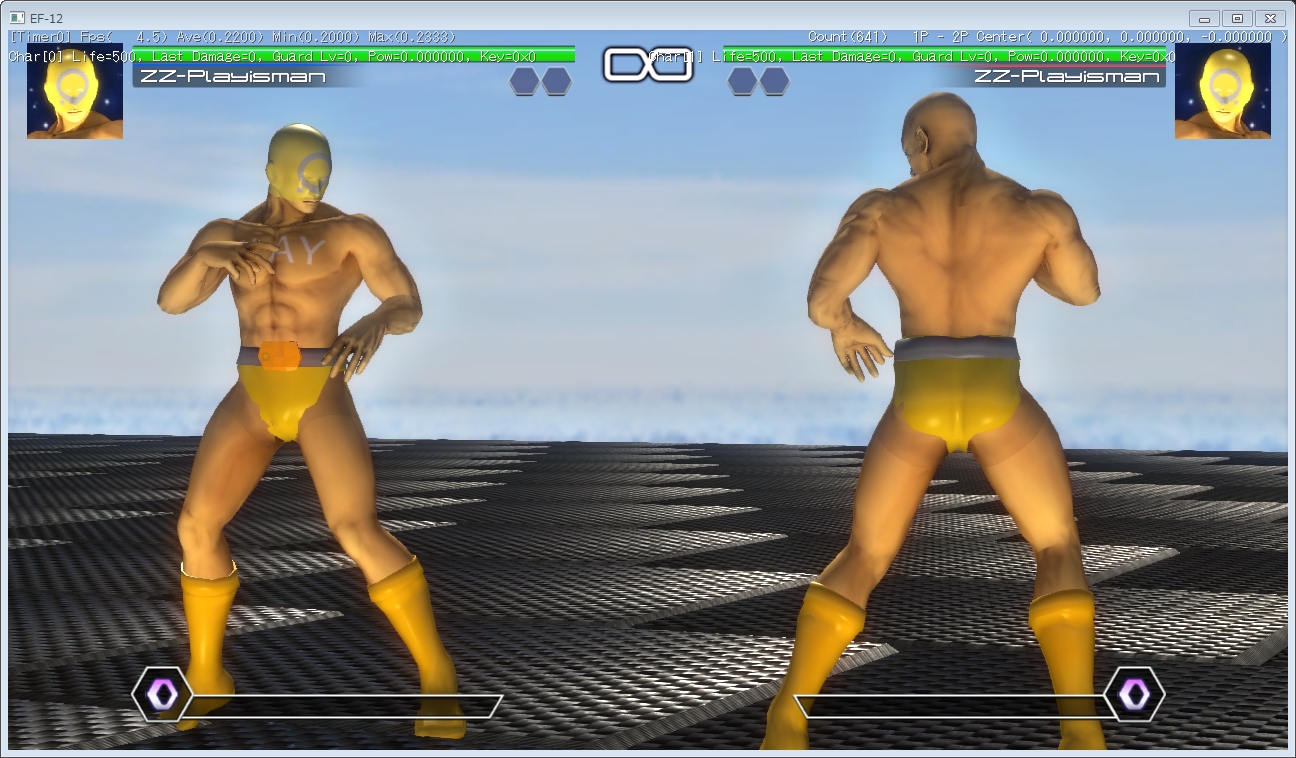Click player 1's purple power gauge emblem
The image size is (1296, 758).
[163, 694]
